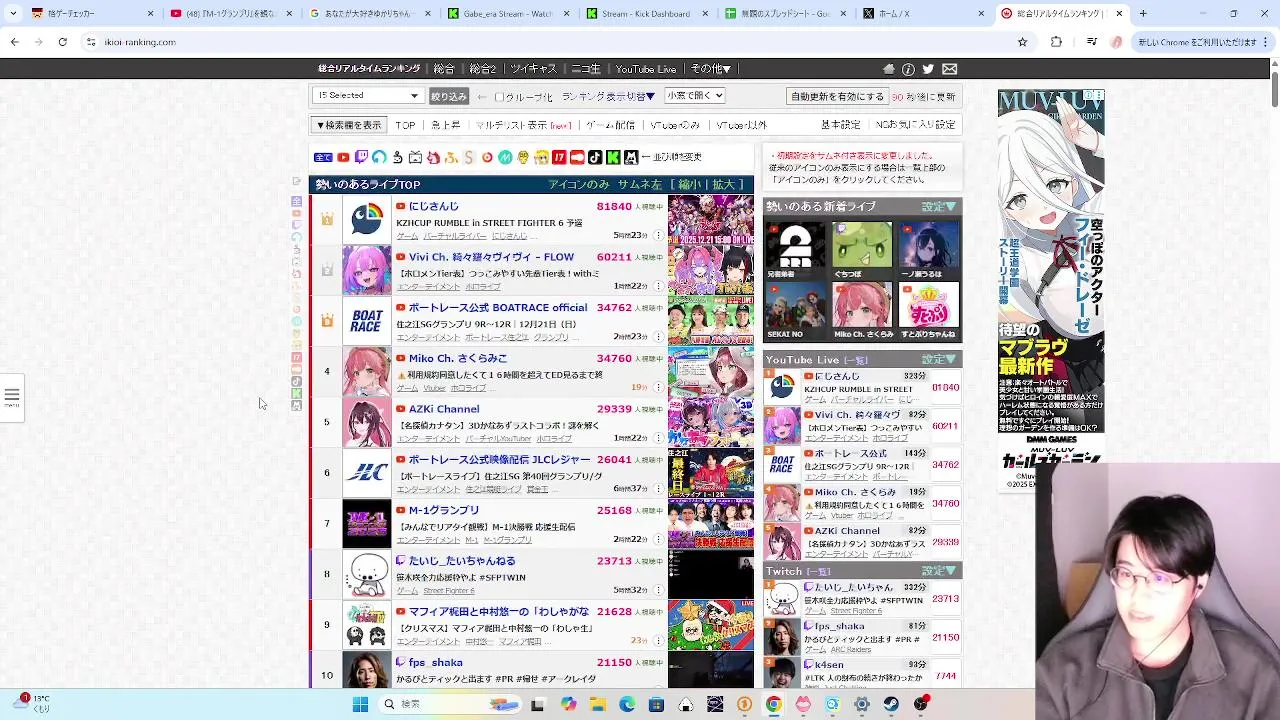1280x720 pixels.
Task: Open the mail envelope icon in header
Action: (949, 69)
